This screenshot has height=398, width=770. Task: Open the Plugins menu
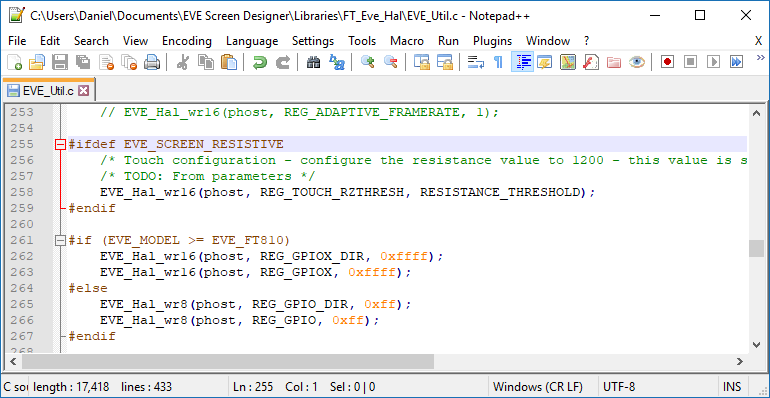click(x=493, y=41)
